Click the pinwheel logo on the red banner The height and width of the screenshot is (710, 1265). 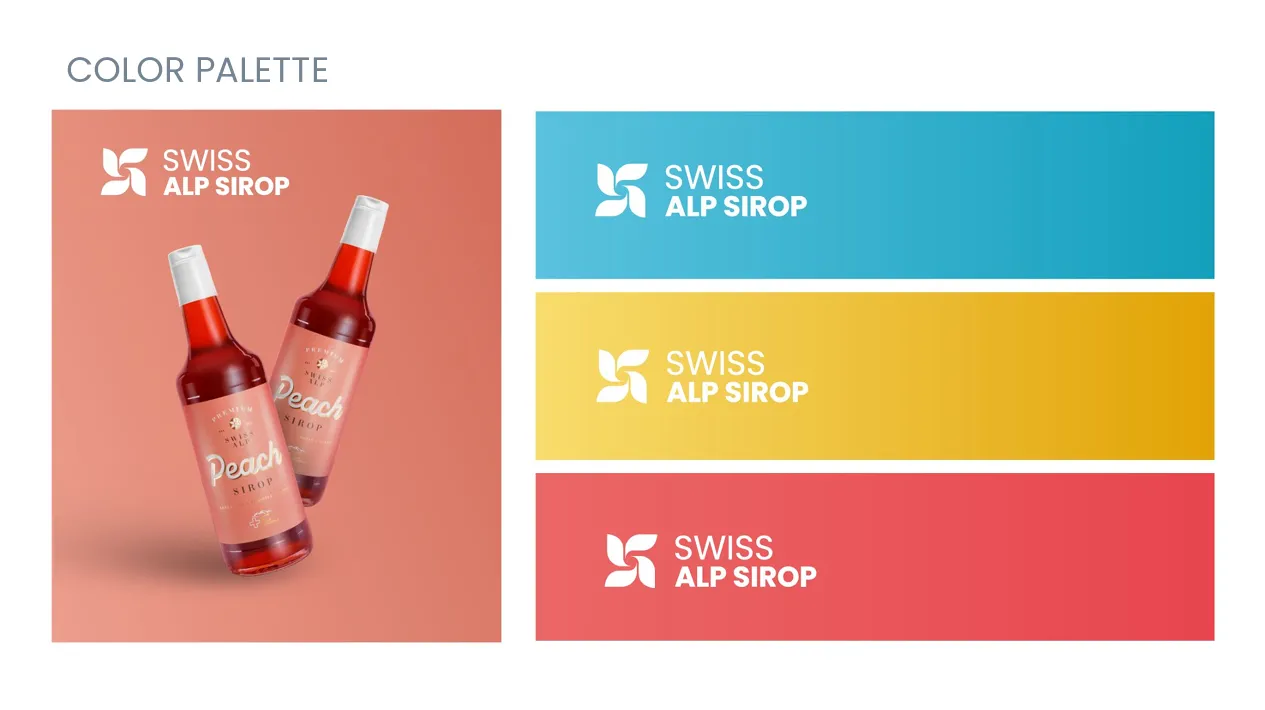point(630,561)
